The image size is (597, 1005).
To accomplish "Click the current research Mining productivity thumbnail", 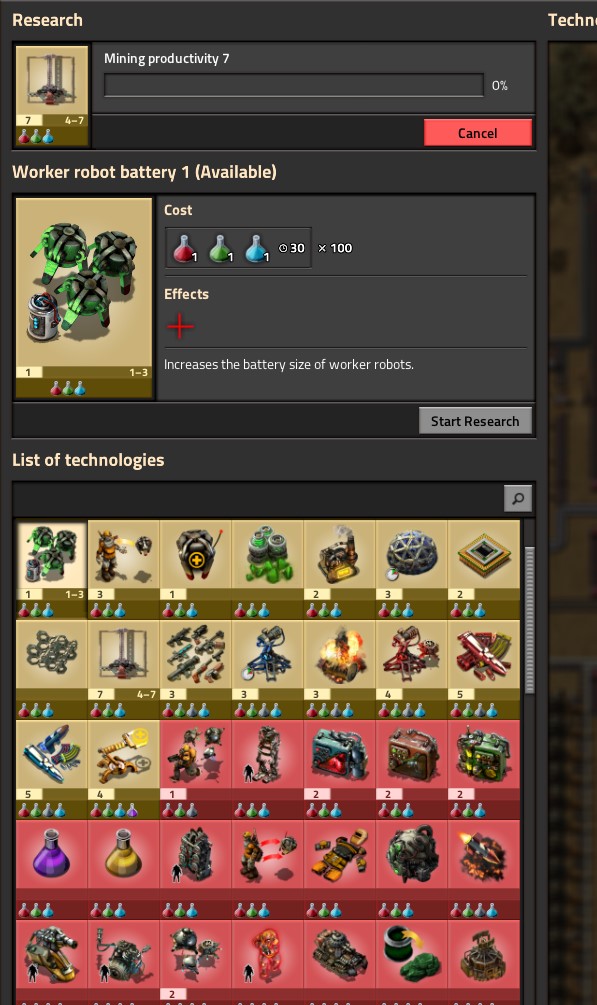I will point(52,95).
